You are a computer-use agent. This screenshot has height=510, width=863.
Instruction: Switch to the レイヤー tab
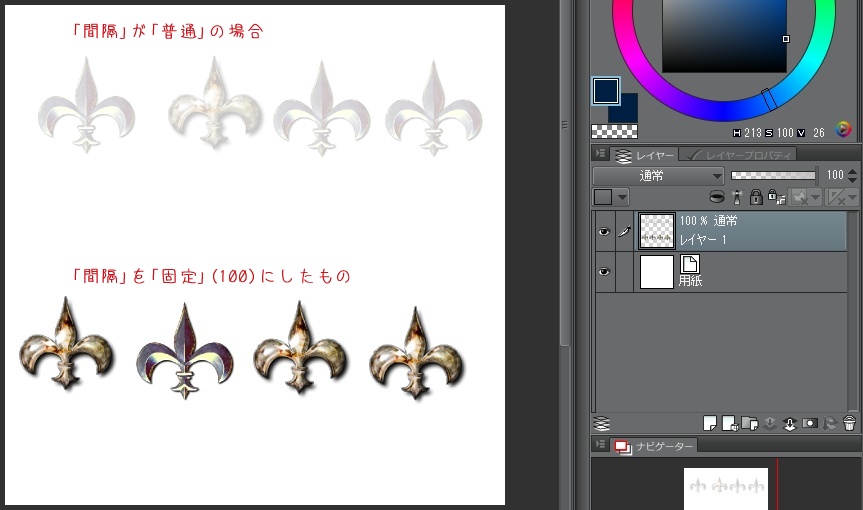tap(643, 156)
